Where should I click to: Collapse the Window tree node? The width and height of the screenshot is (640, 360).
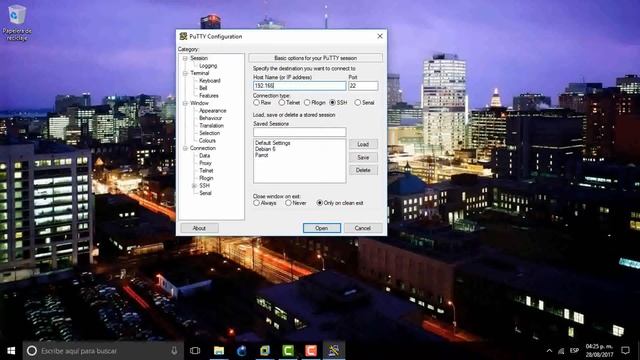185,103
